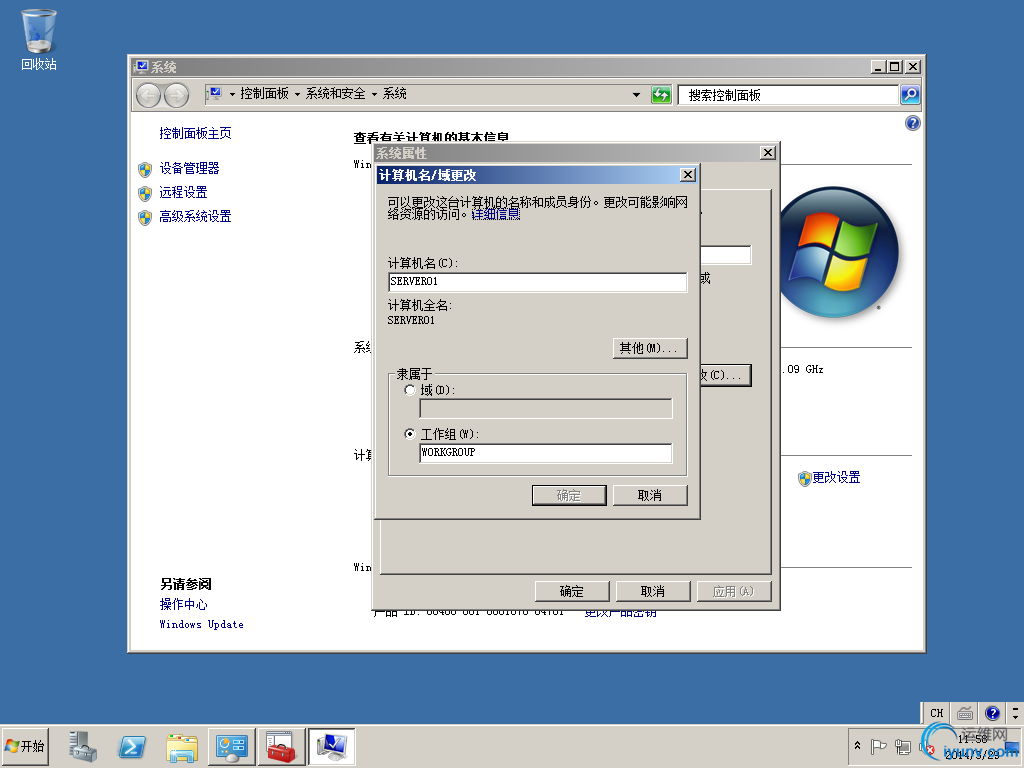This screenshot has height=768, width=1024.
Task: Select the 工作组(W) radio button
Action: 410,434
